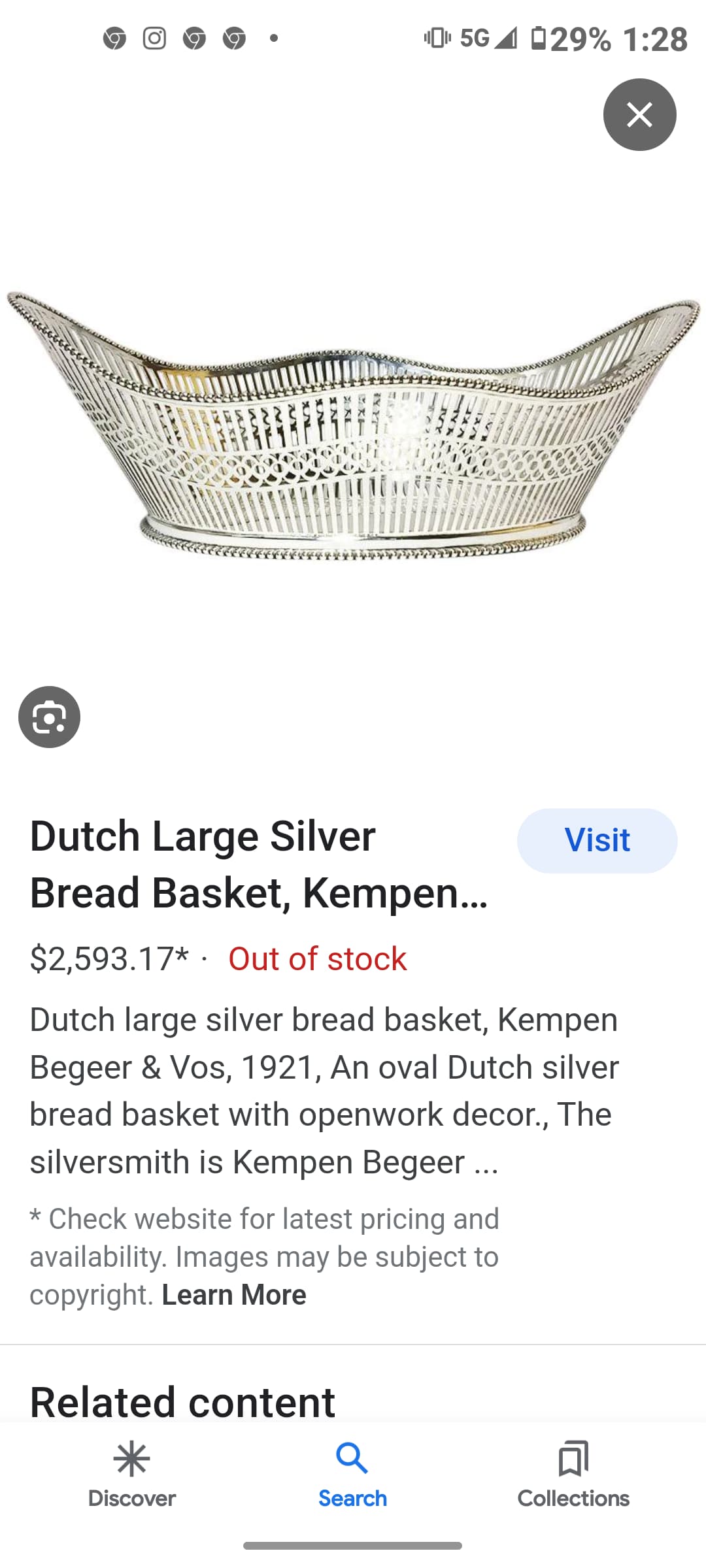Open the Collections bookmark icon
The image size is (706, 1568).
tap(573, 1459)
